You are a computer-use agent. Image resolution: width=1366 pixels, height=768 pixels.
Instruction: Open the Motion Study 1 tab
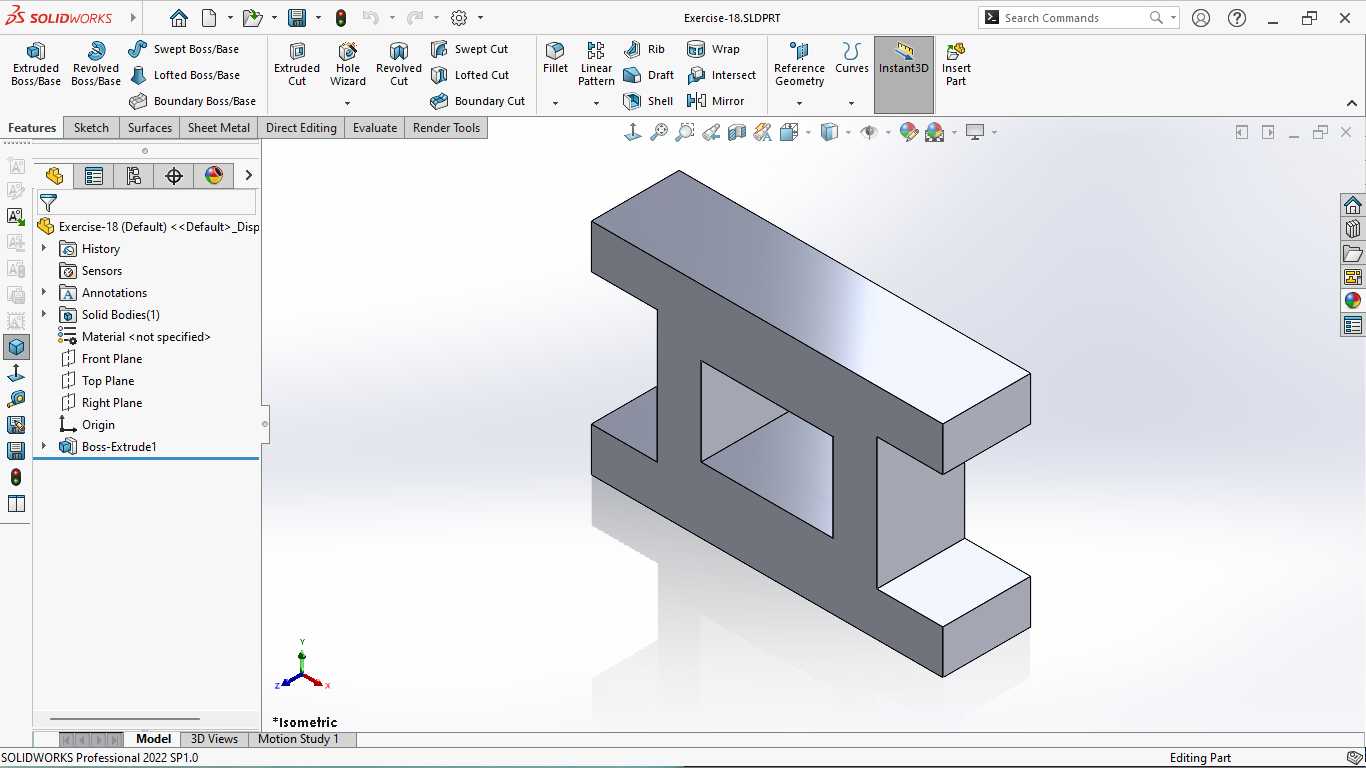click(x=298, y=739)
